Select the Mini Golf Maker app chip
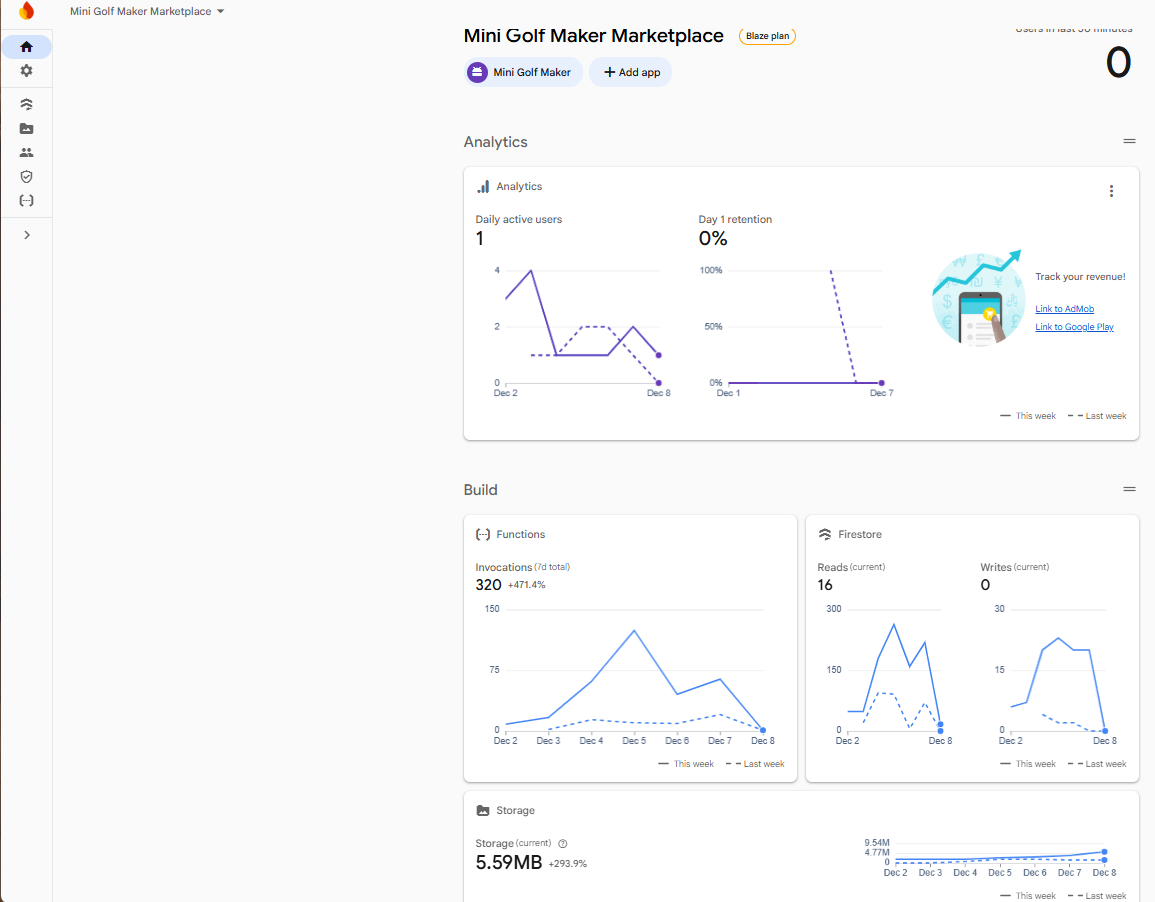 [523, 72]
